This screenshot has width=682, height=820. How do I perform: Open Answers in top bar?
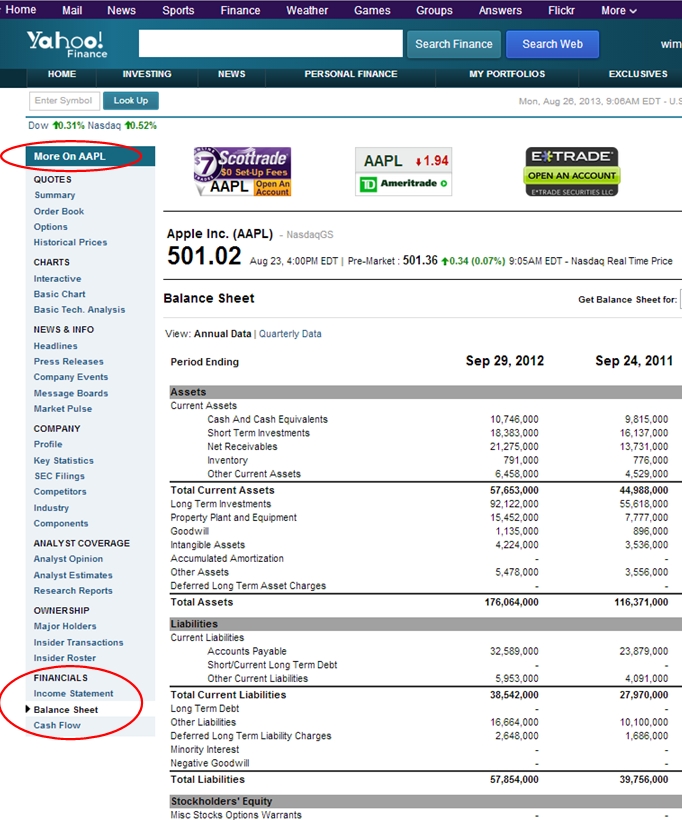tap(500, 10)
